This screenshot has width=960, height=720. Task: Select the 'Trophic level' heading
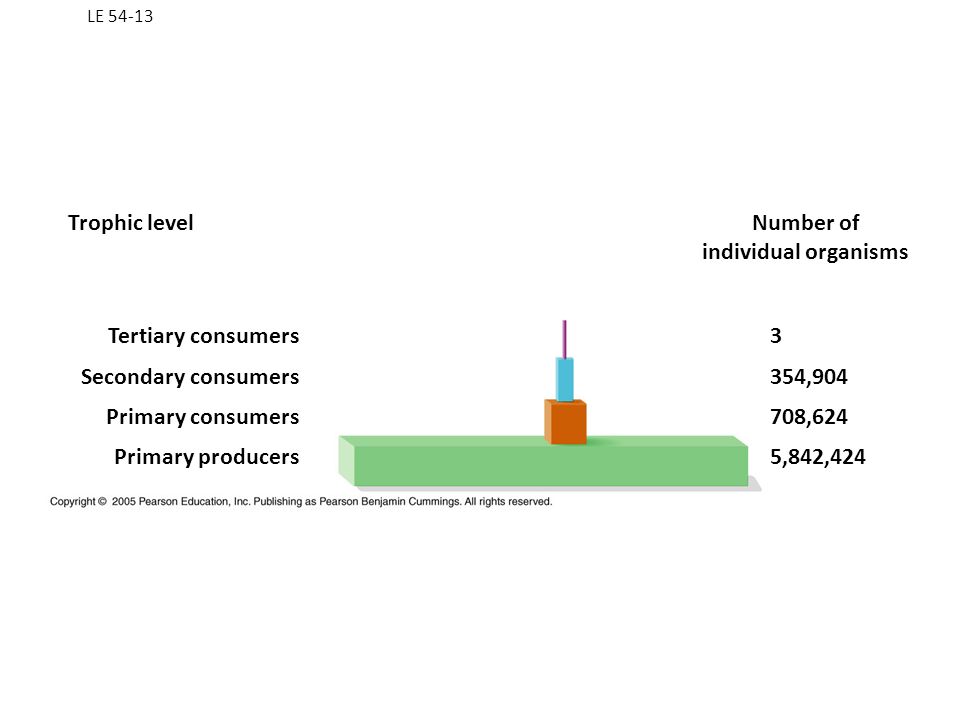(130, 223)
